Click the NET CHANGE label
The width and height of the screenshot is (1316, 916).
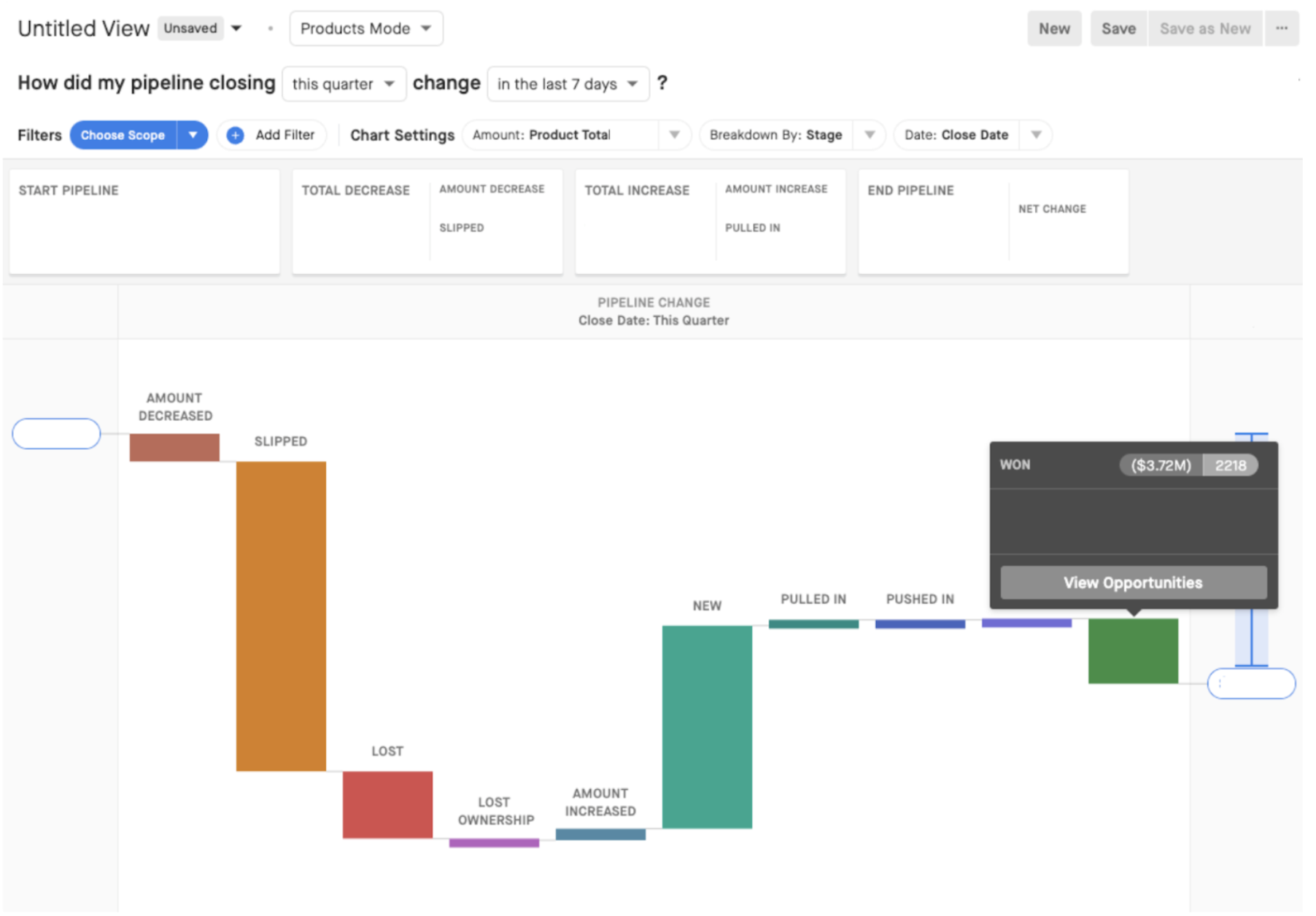coord(1052,209)
